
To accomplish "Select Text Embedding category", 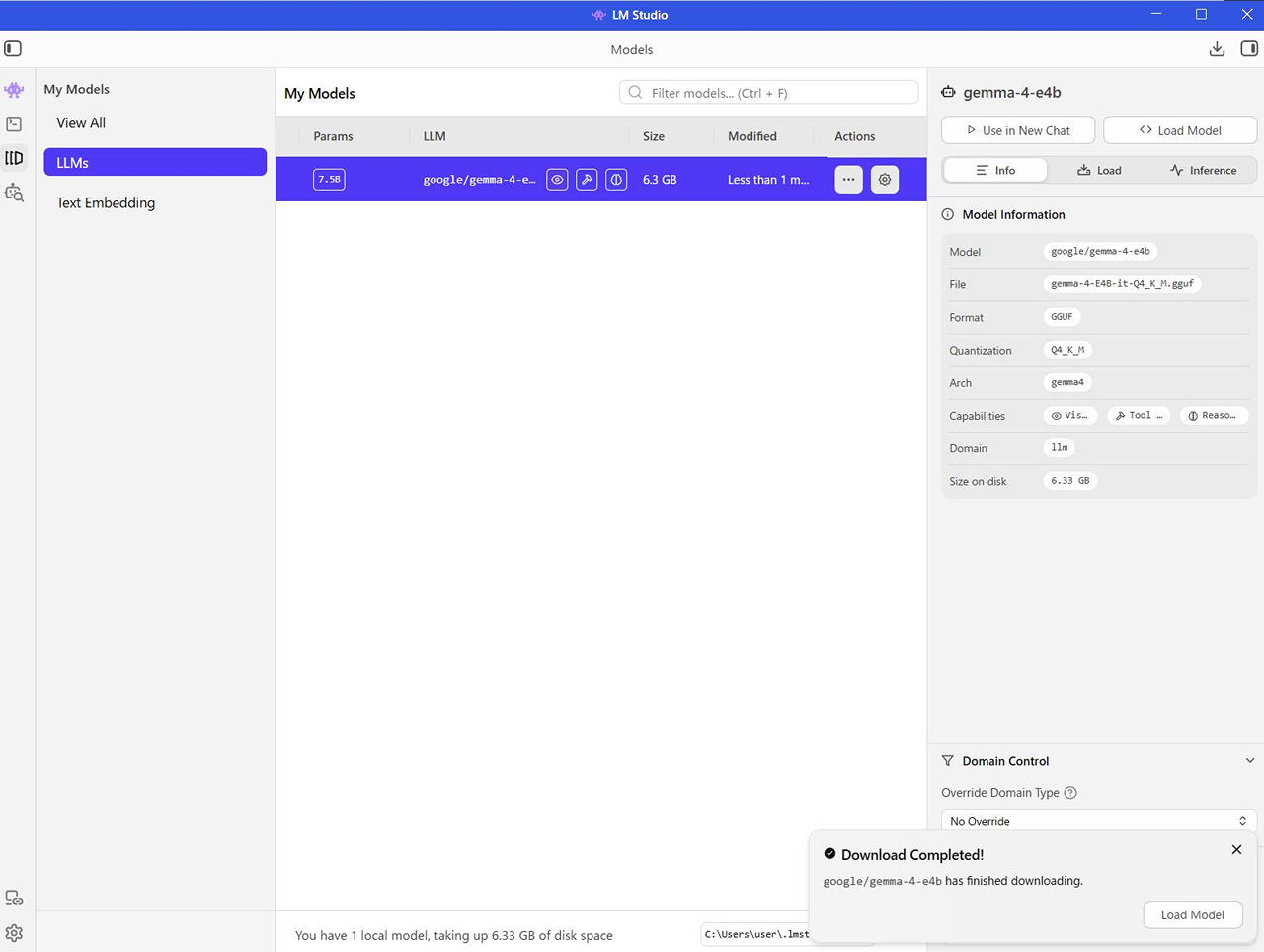I will tap(106, 203).
